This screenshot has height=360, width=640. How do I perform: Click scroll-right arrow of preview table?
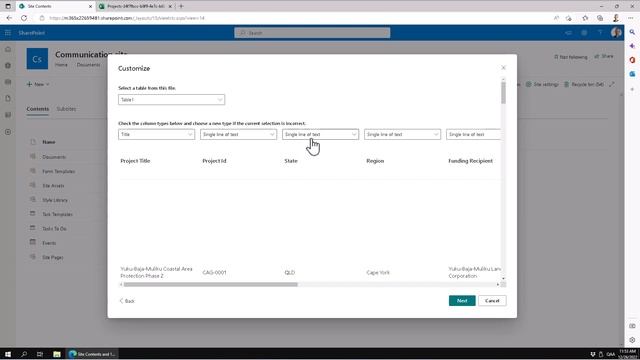[x=498, y=284]
